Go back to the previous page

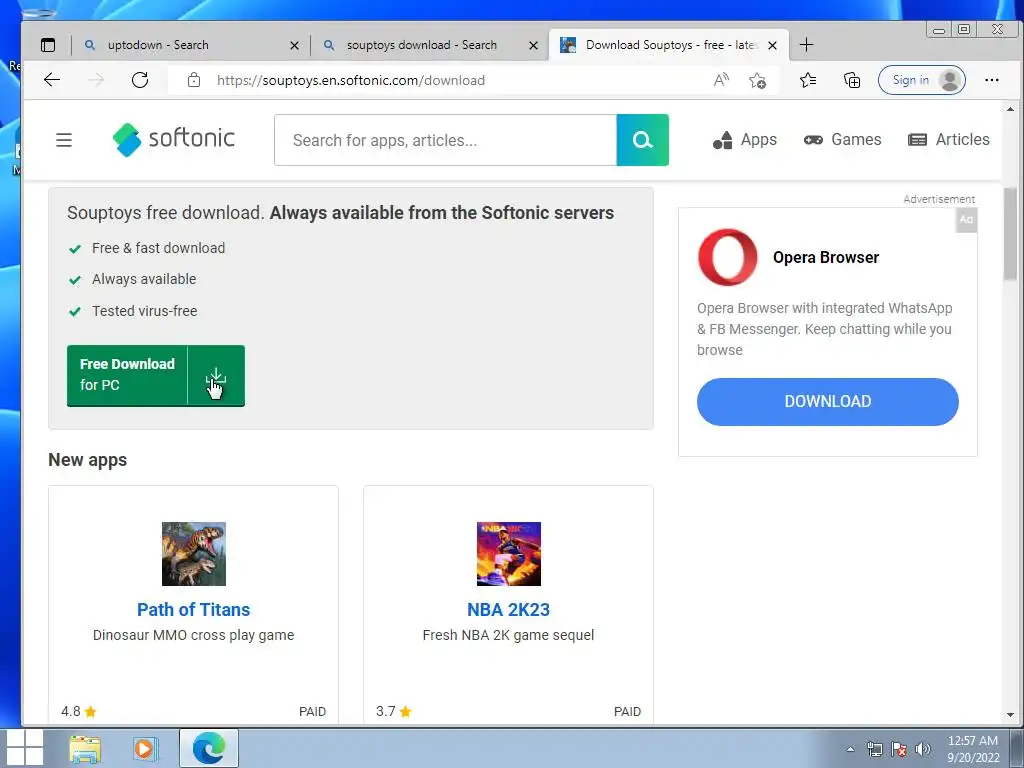click(x=52, y=80)
